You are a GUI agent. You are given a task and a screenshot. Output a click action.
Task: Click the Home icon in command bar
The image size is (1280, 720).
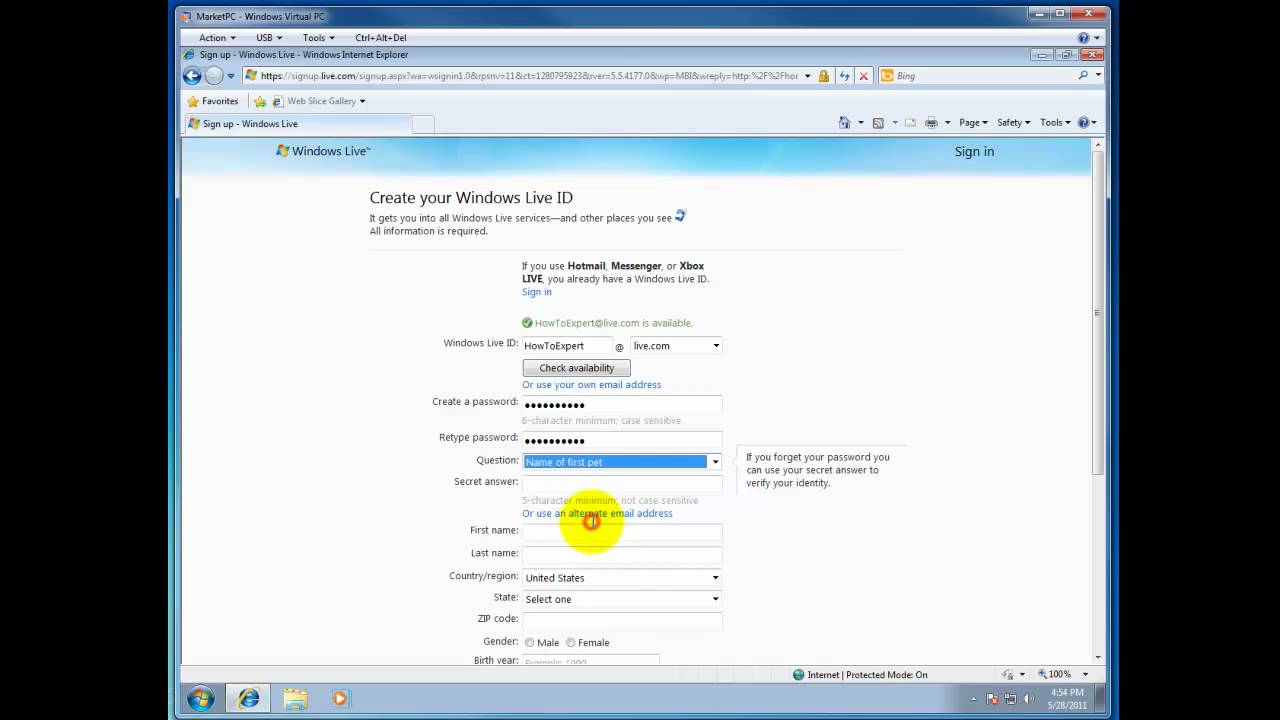(x=844, y=123)
